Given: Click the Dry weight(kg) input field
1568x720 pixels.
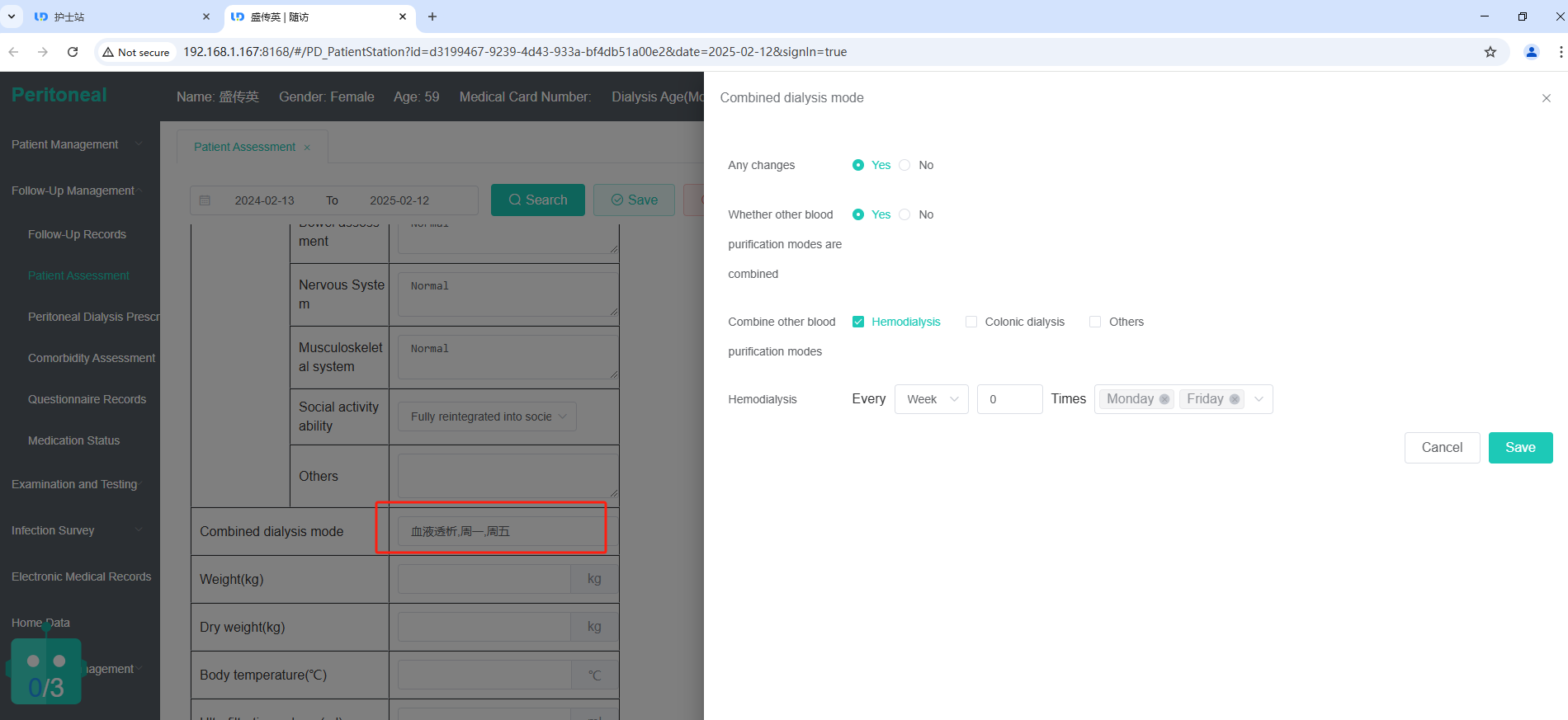Looking at the screenshot, I should tap(484, 627).
